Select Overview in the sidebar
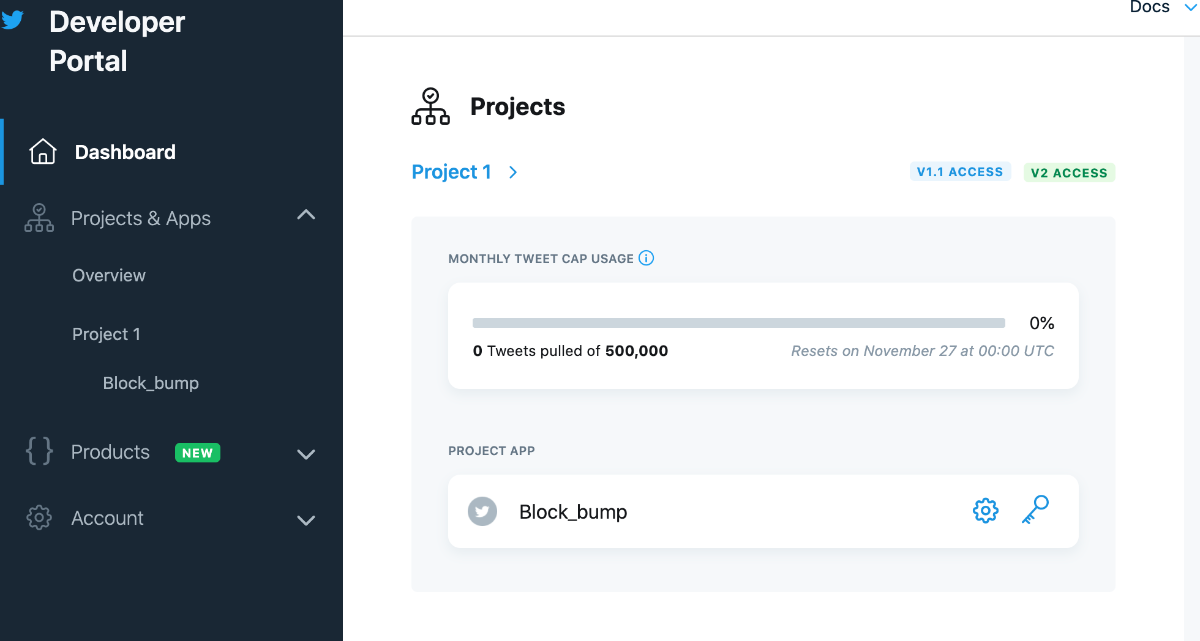Image resolution: width=1200 pixels, height=641 pixels. [x=109, y=275]
